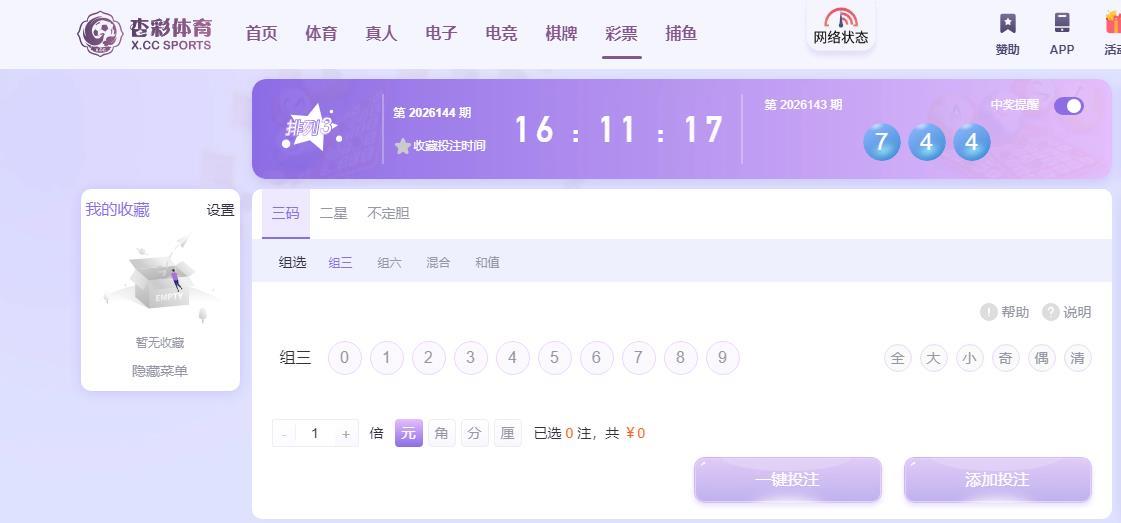Select 分 bet unit
This screenshot has width=1121, height=523.
pyautogui.click(x=475, y=433)
